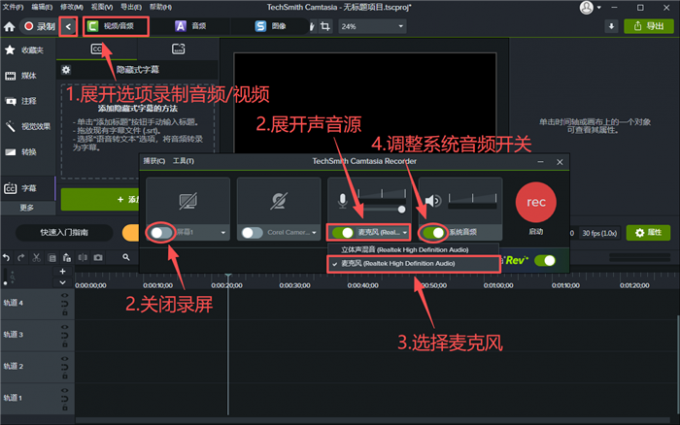Open the 属性 properties button
The width and height of the screenshot is (680, 425).
click(648, 233)
